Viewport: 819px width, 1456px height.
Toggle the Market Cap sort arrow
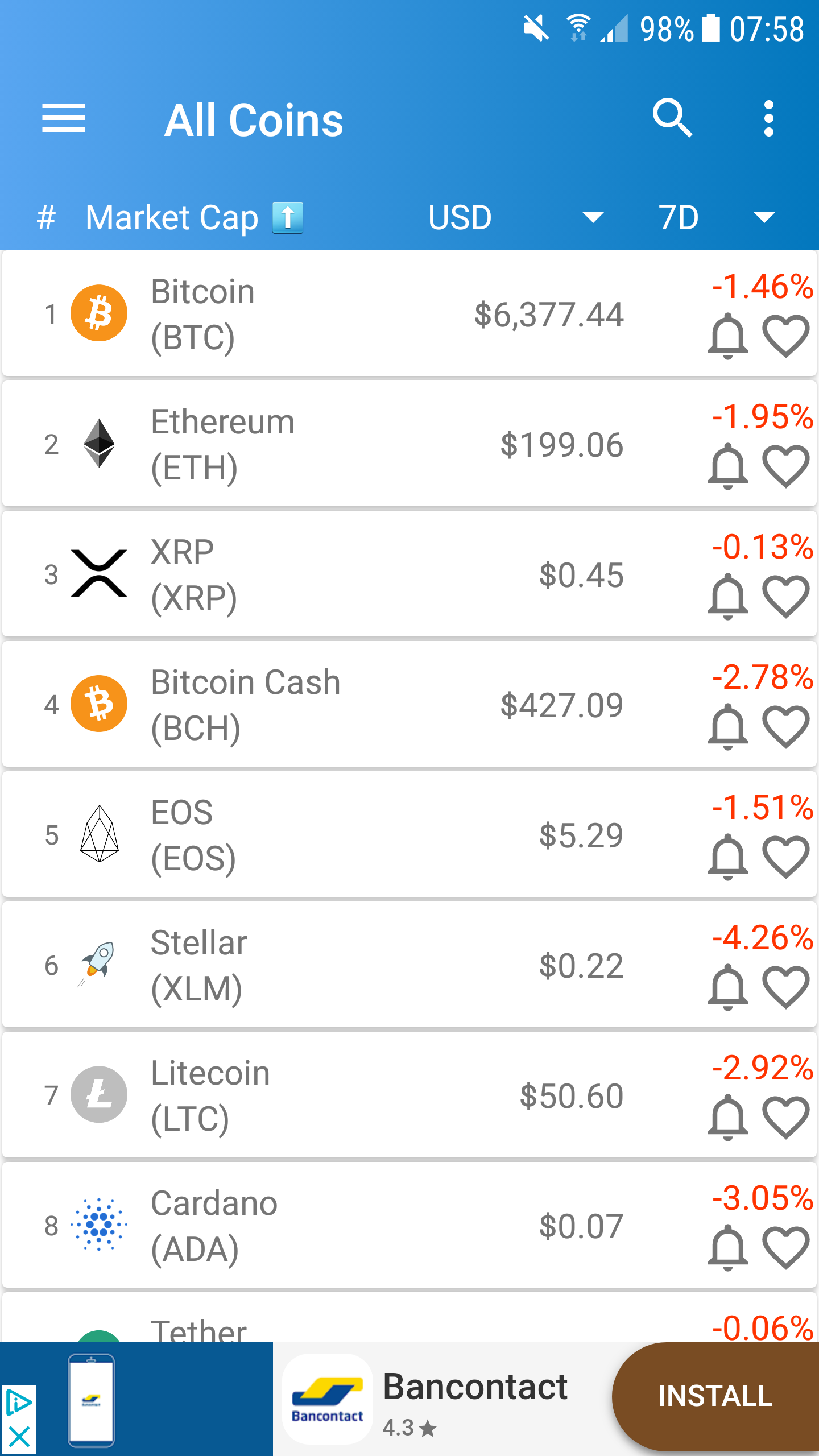pyautogui.click(x=288, y=218)
